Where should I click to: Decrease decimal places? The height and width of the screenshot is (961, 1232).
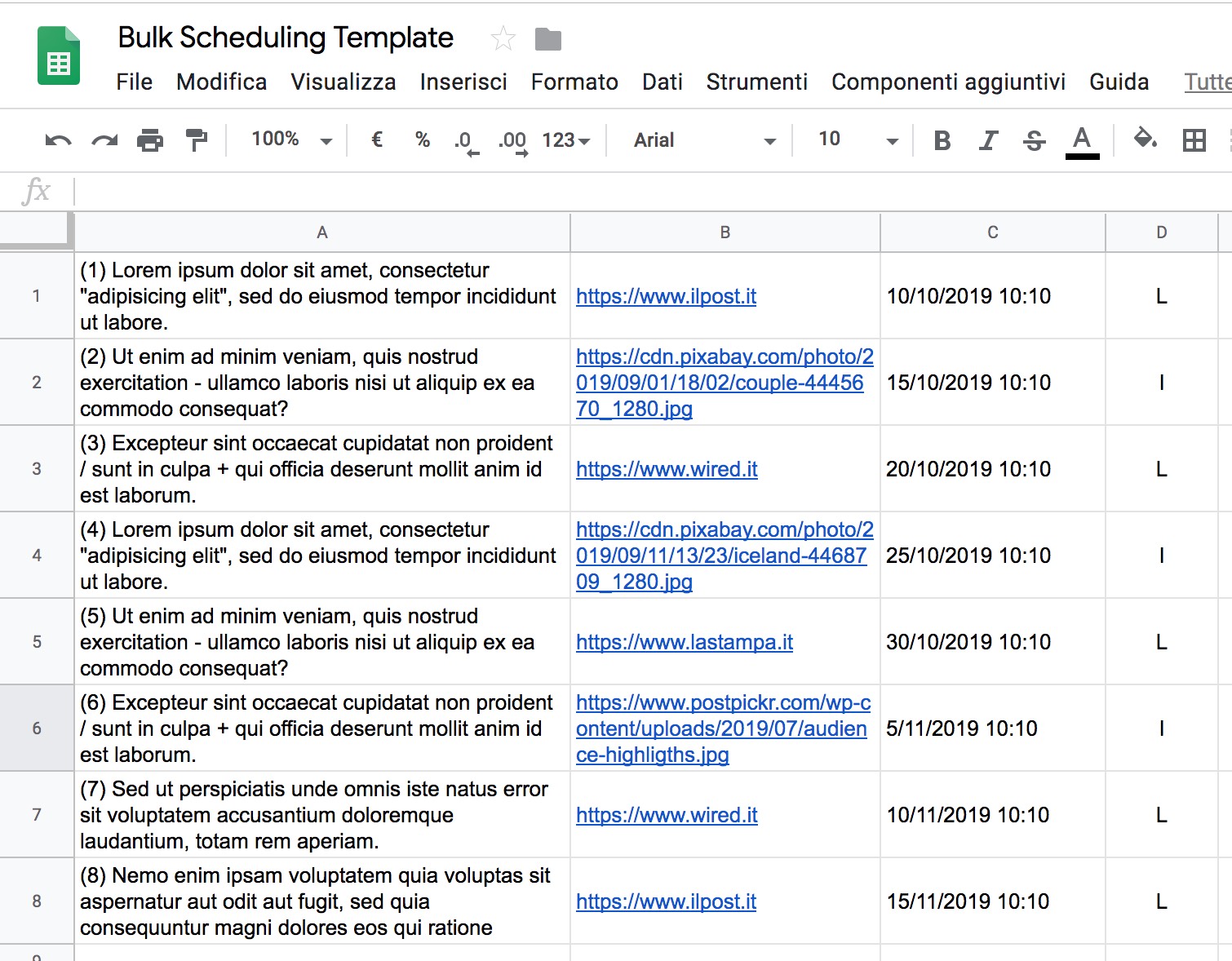[x=465, y=139]
